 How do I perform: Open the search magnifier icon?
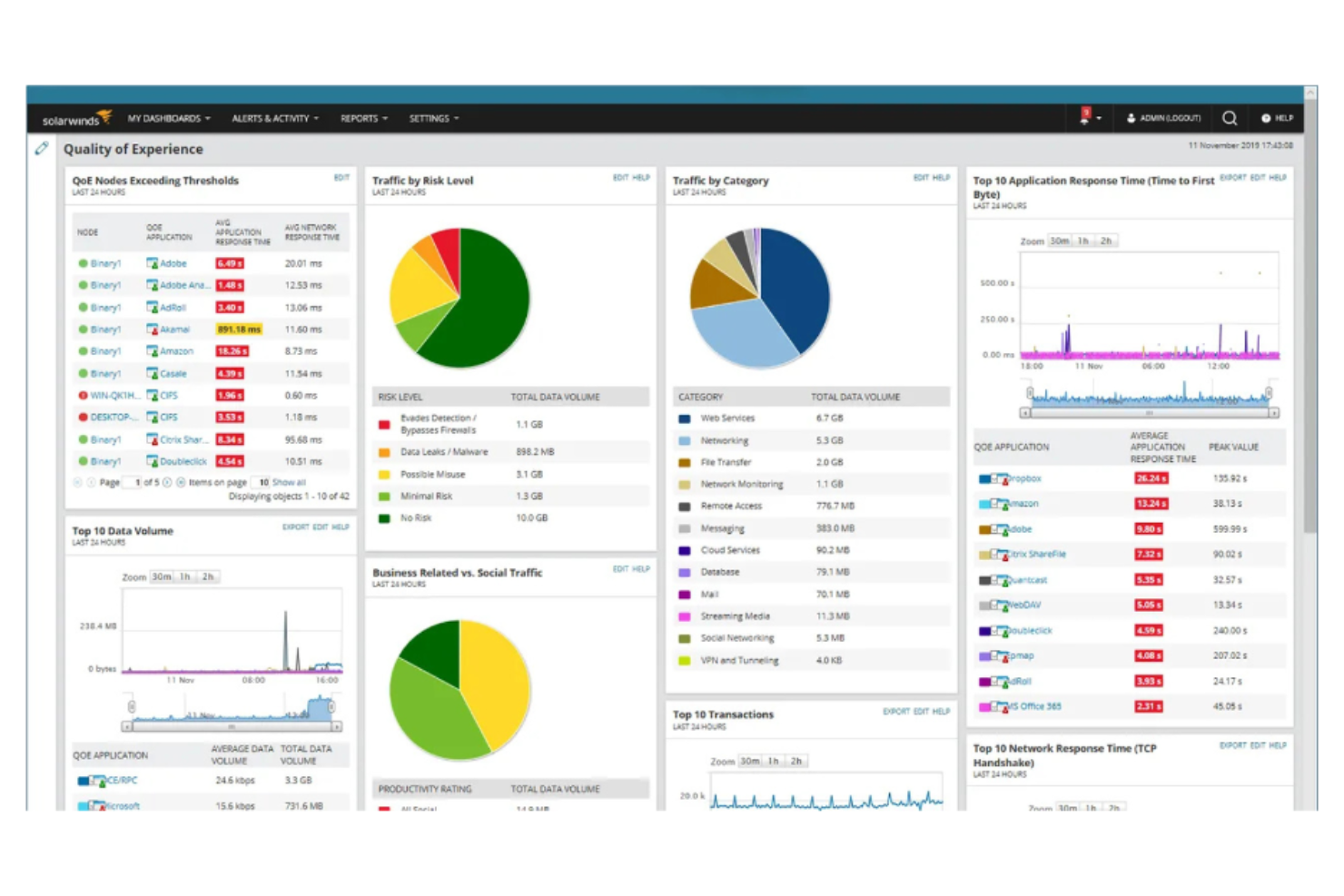point(1230,118)
